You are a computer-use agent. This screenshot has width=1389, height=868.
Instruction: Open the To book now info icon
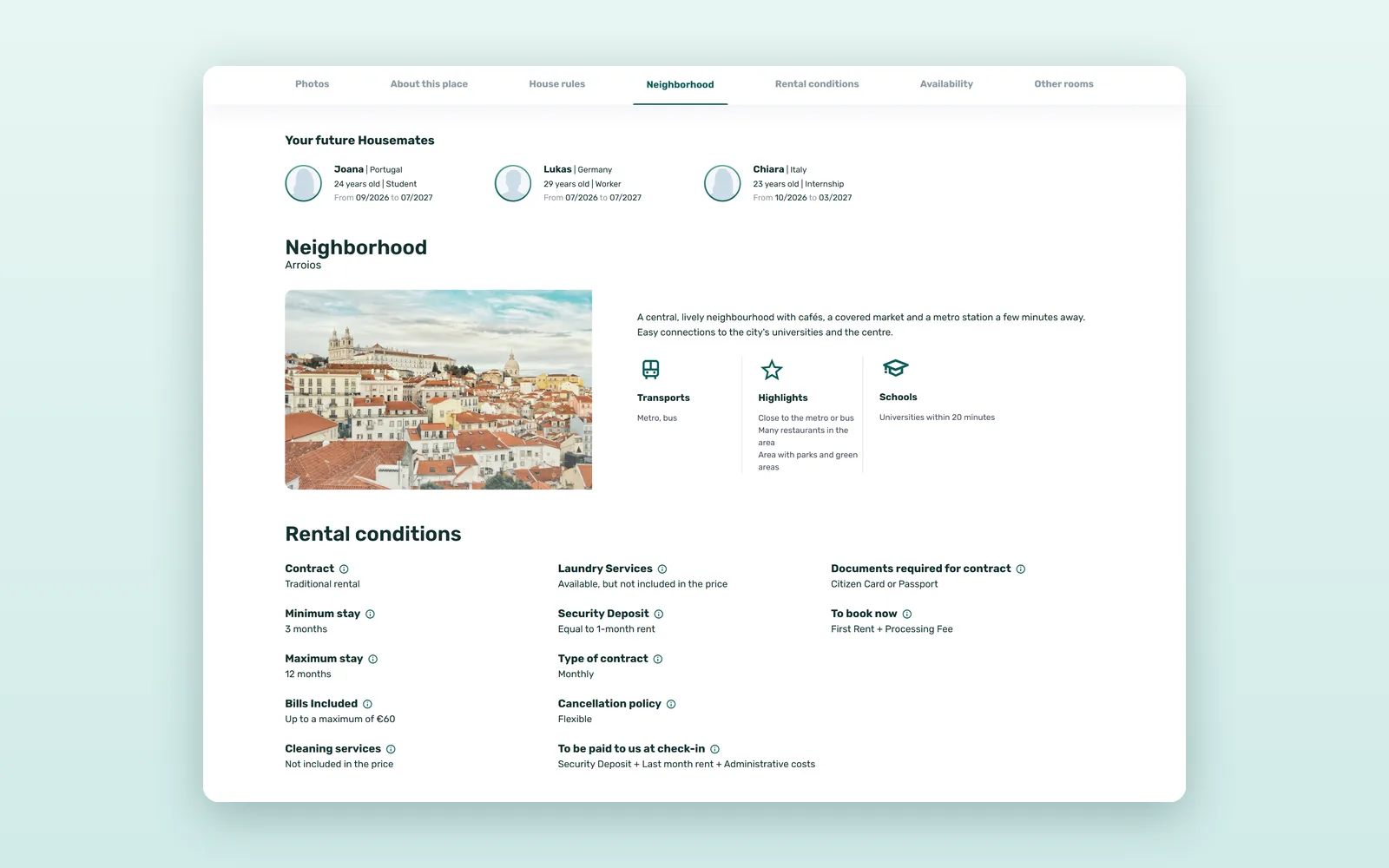(907, 615)
